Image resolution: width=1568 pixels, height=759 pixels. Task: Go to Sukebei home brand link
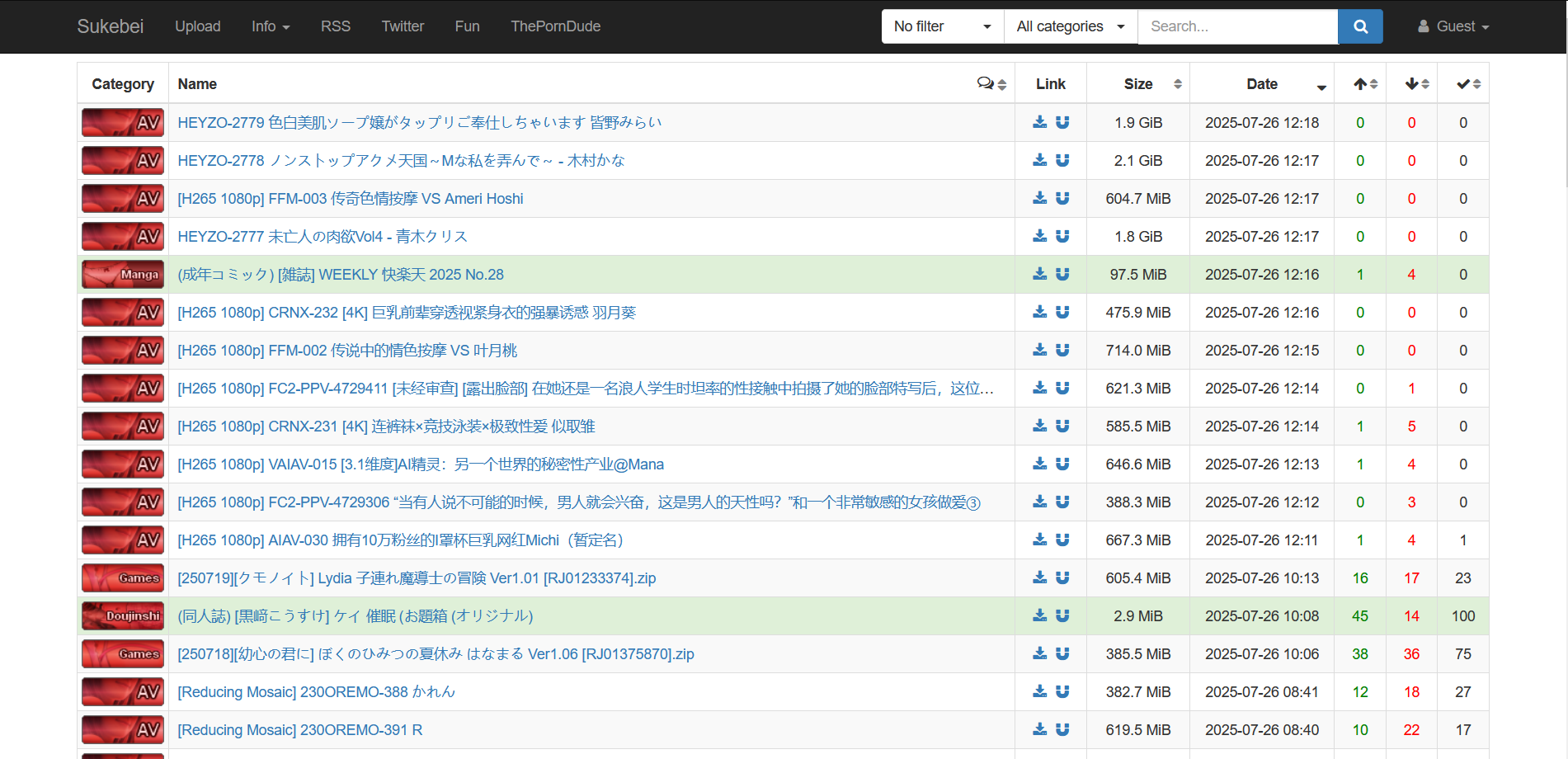(111, 26)
